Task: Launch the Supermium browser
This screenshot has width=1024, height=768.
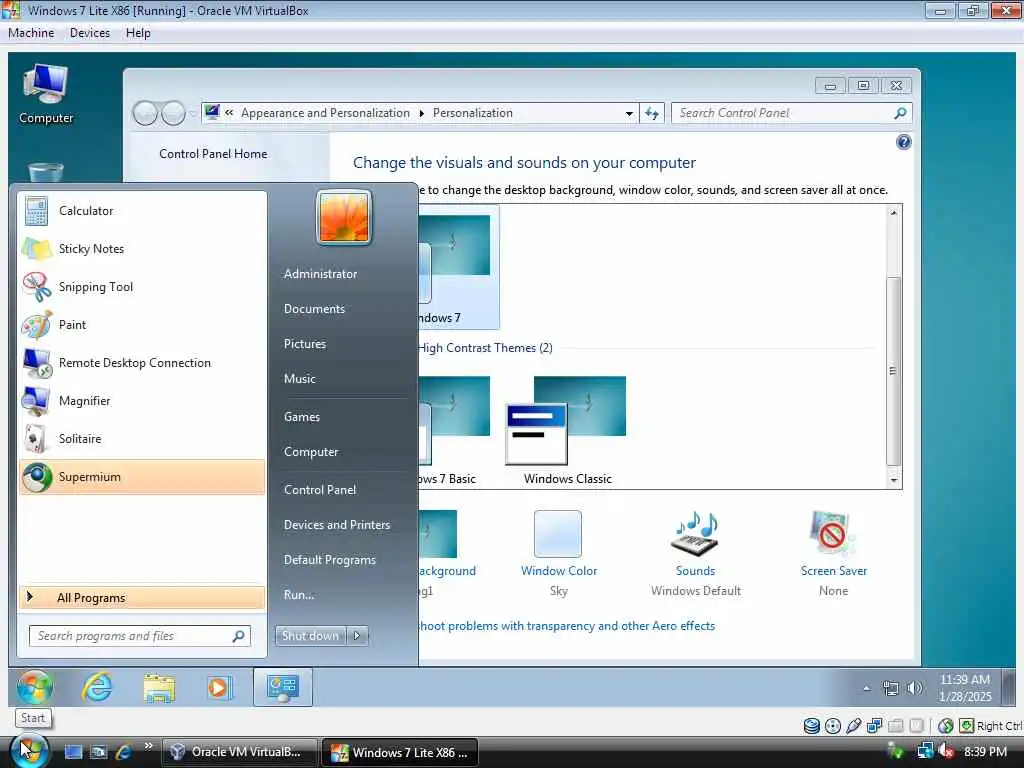Action: [x=142, y=477]
